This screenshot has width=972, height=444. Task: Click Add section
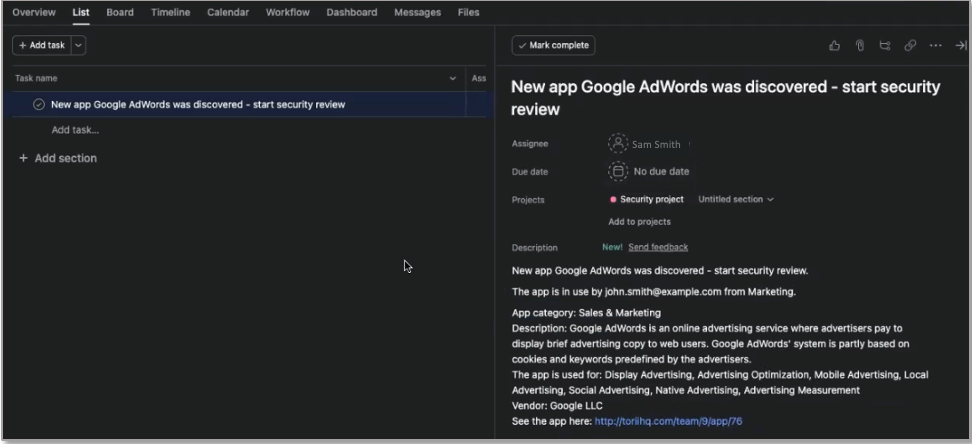pyautogui.click(x=66, y=158)
